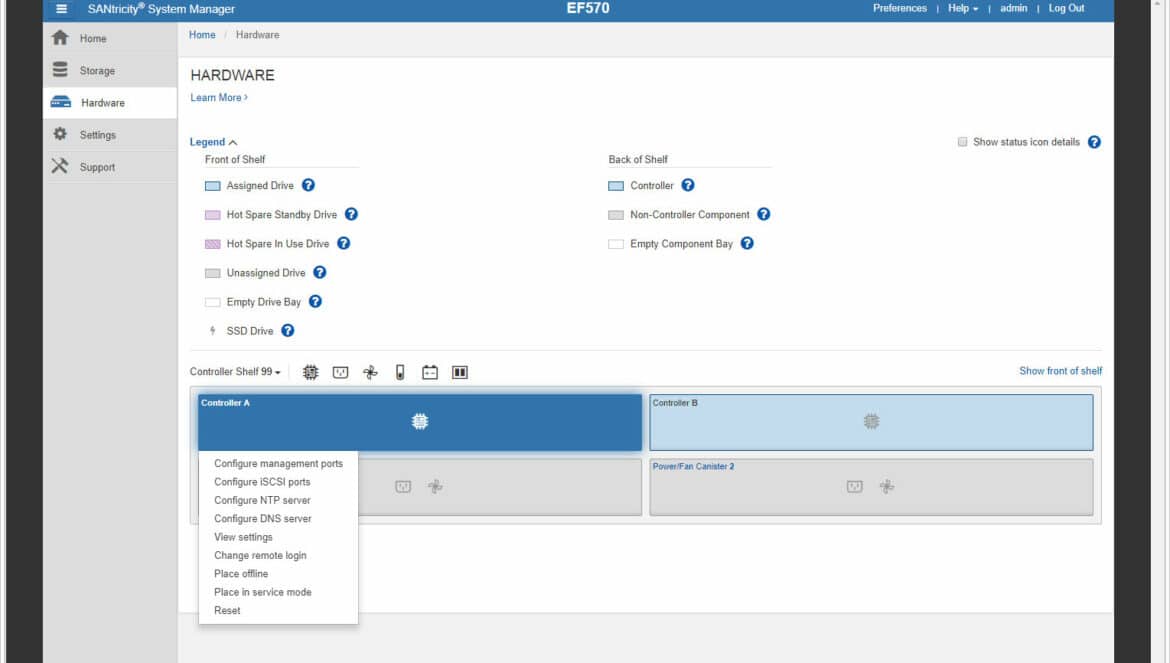1170x663 pixels.
Task: Click the Hot Spare Standby Drive pink swatch
Action: coord(213,215)
